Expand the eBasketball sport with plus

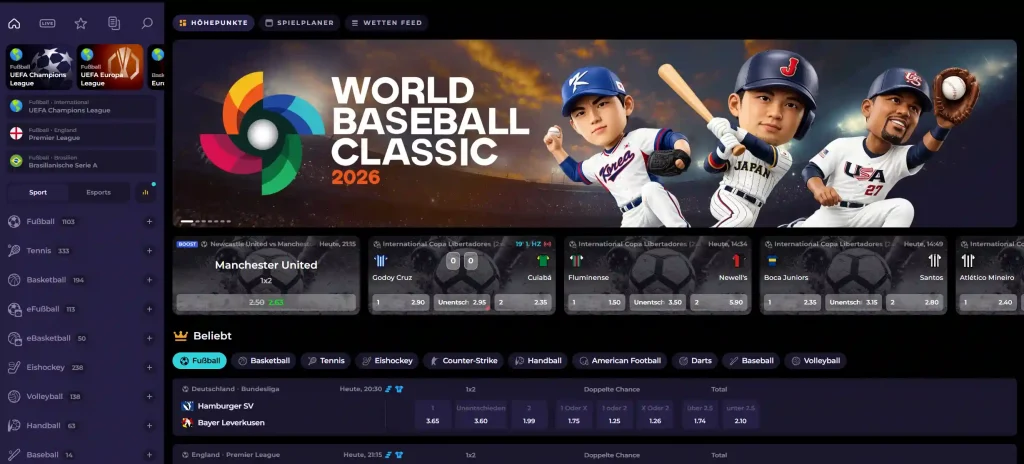pos(149,338)
